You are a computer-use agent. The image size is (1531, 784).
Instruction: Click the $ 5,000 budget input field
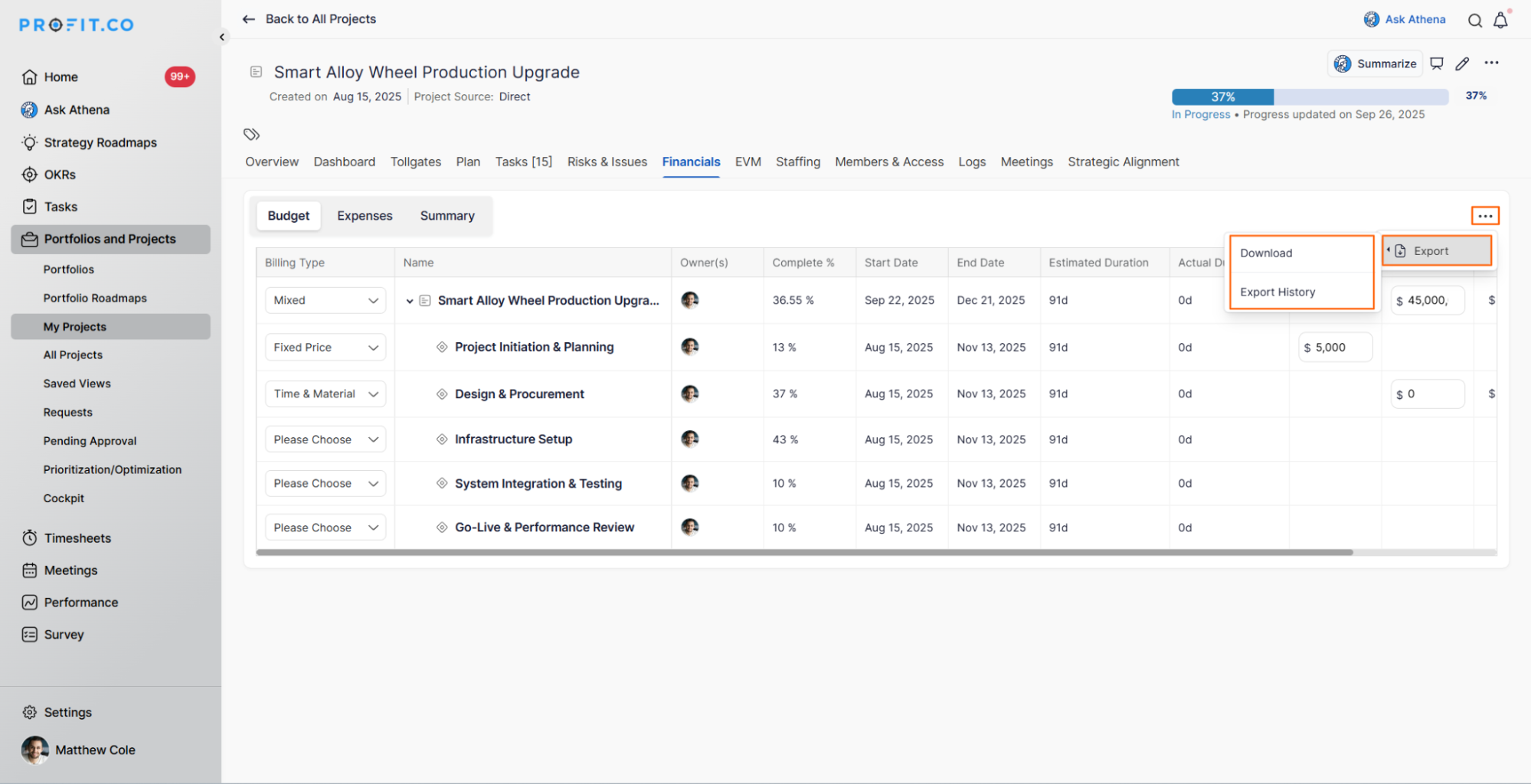pos(1335,348)
